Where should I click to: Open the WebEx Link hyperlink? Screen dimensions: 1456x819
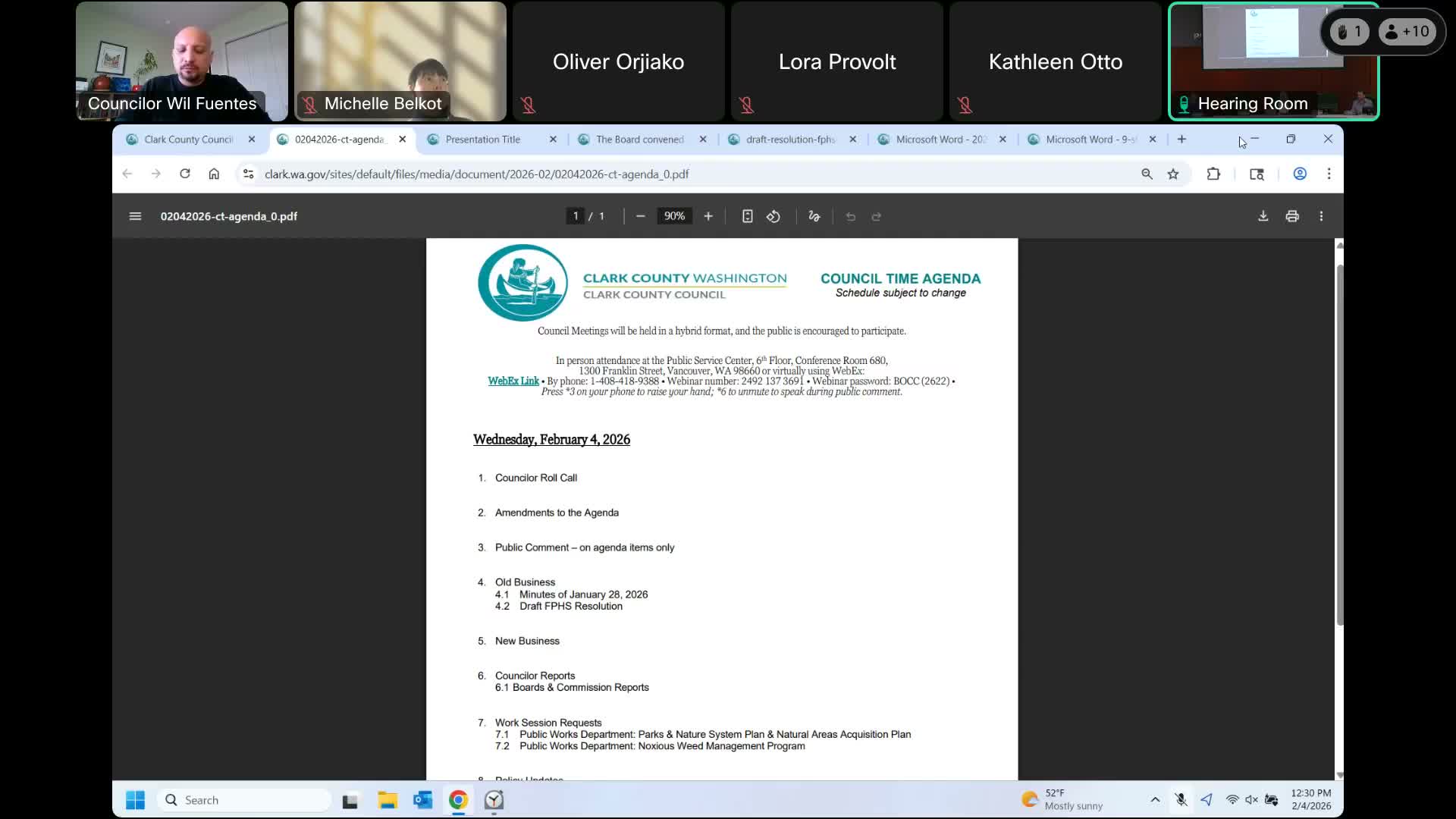(513, 381)
